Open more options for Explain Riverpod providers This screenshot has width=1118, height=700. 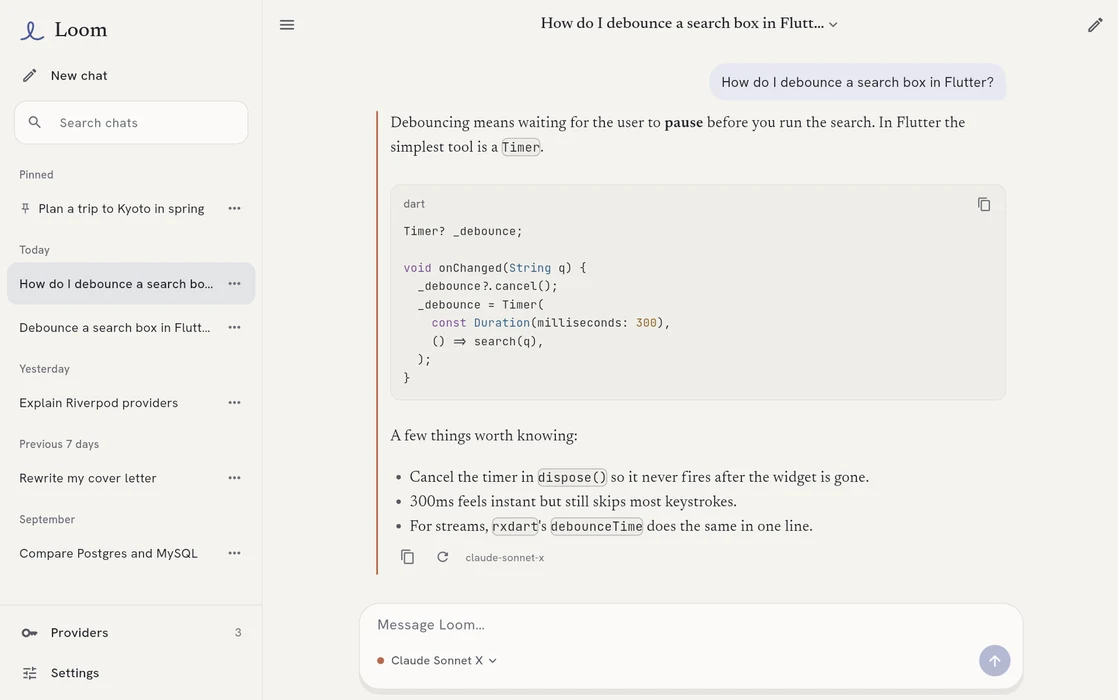coord(235,403)
